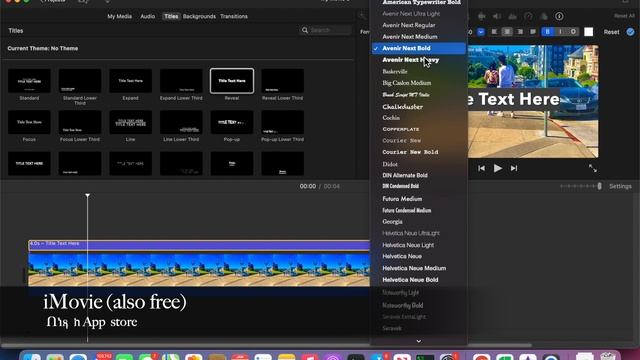Image resolution: width=640 pixels, height=360 pixels.
Task: Apply title changes with blue checkmark
Action: point(631,32)
